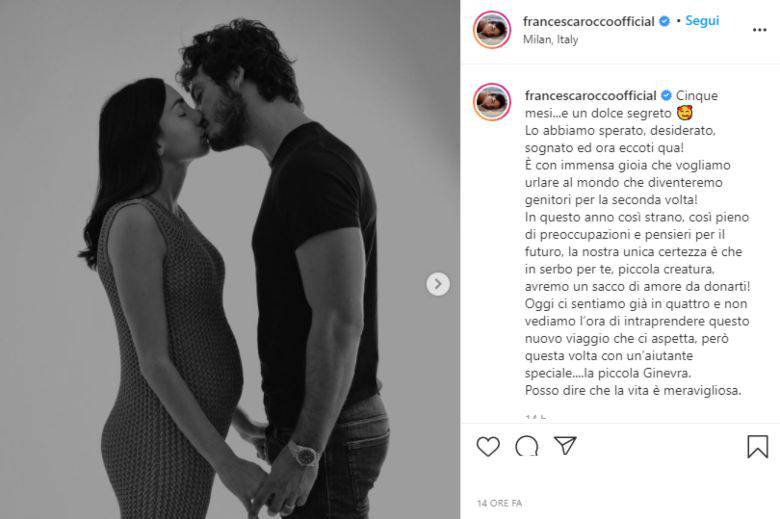Screen dimensions: 780x519
Task: Click the partially hidden timestamp under the caption
Action: coord(536,416)
